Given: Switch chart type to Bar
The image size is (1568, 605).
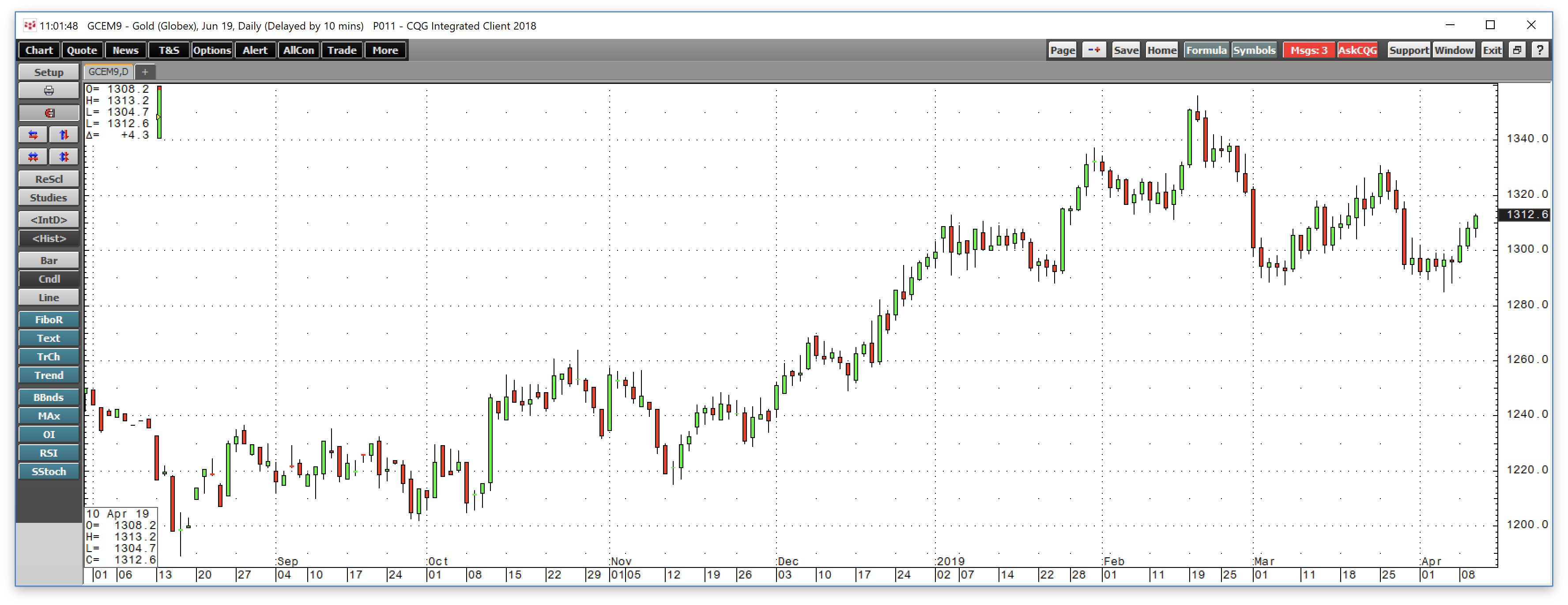Looking at the screenshot, I should [x=49, y=261].
